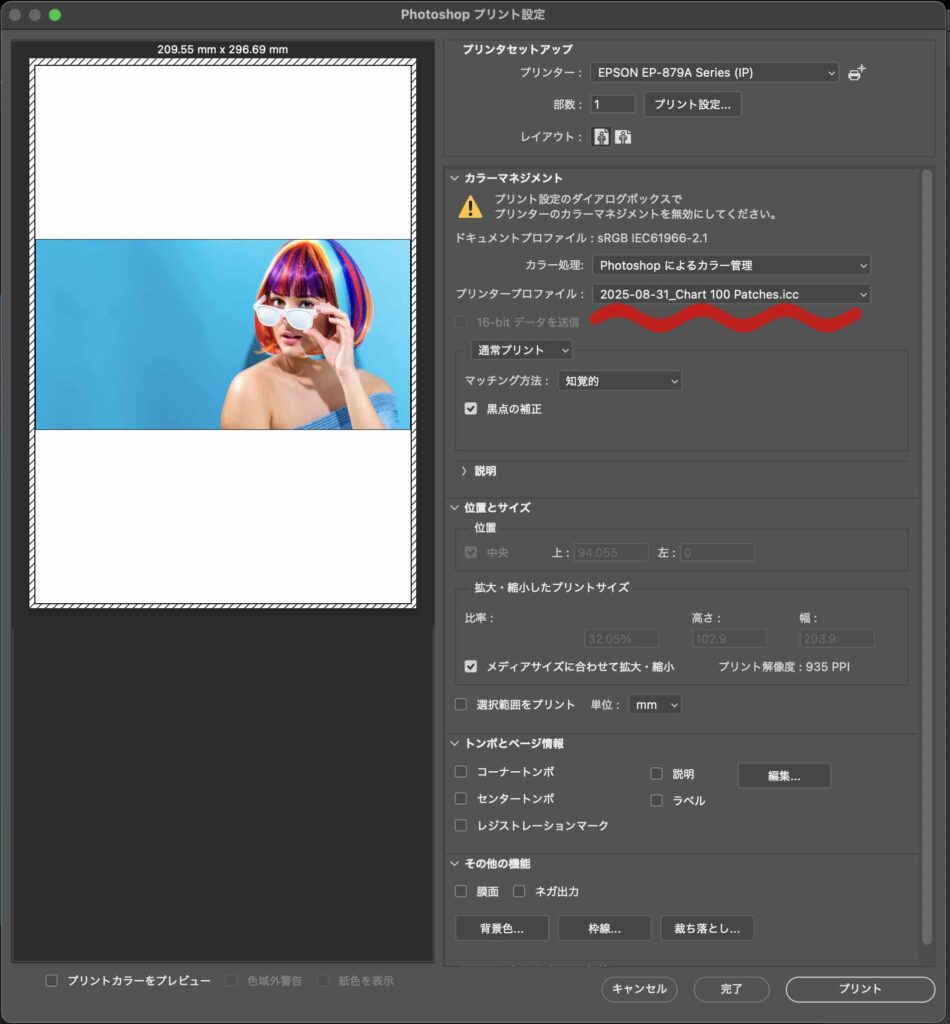950x1024 pixels.
Task: Click the 背景色... button
Action: [x=501, y=928]
